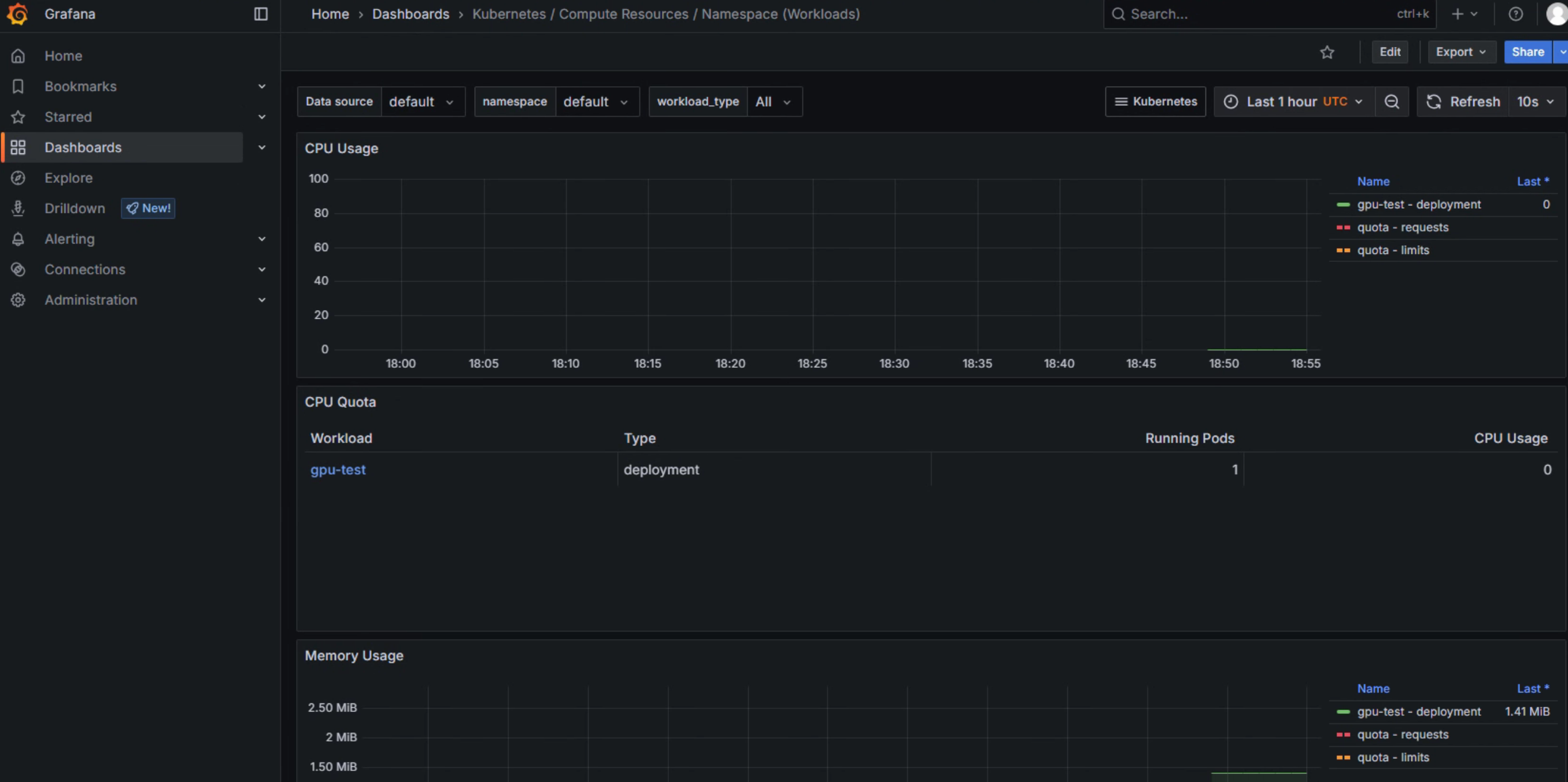Click the Kubernetes links menu icon
This screenshot has width=1568, height=782.
[1120, 102]
